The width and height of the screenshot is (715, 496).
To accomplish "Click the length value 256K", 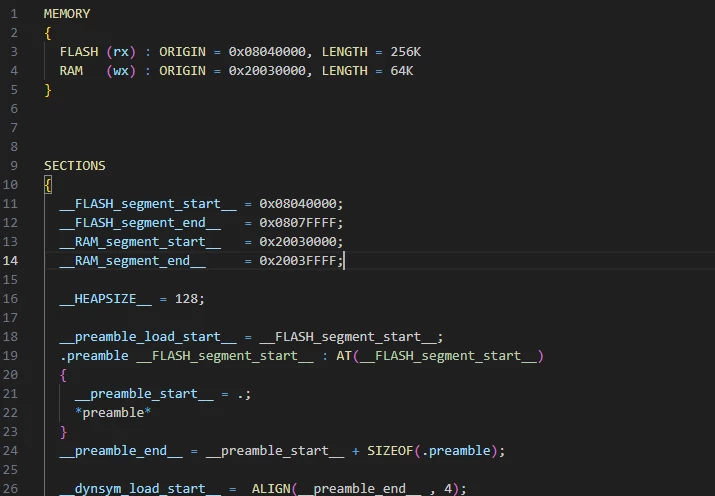I will pos(405,52).
